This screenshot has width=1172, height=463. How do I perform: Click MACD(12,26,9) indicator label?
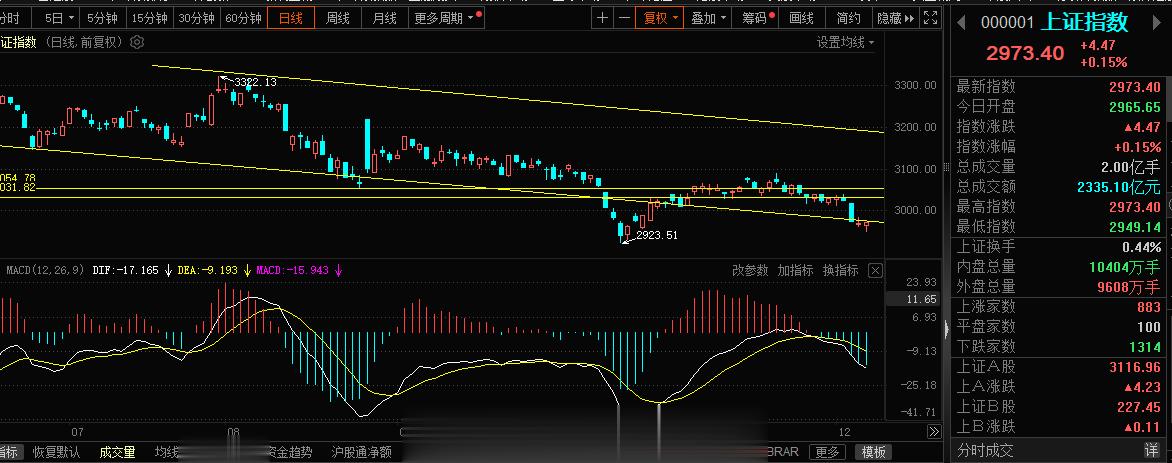[x=46, y=270]
